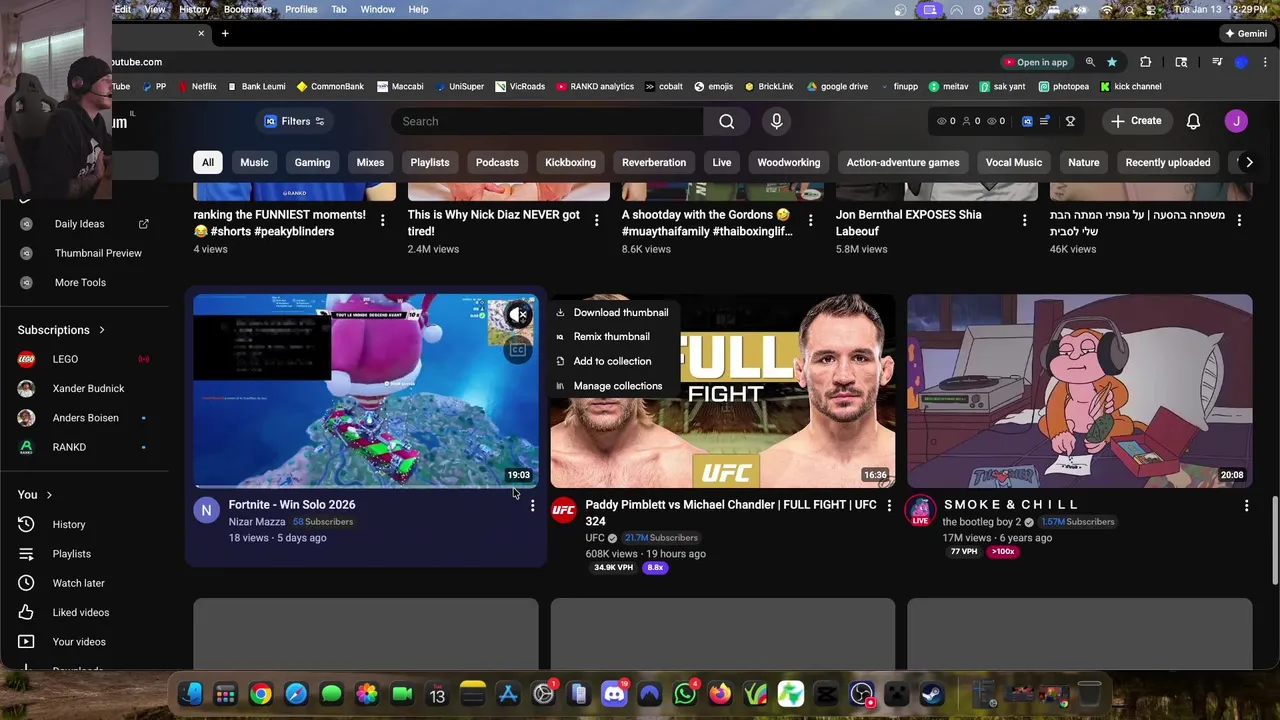Open the vidIQ Filters button
The image size is (1280, 720).
pos(294,121)
